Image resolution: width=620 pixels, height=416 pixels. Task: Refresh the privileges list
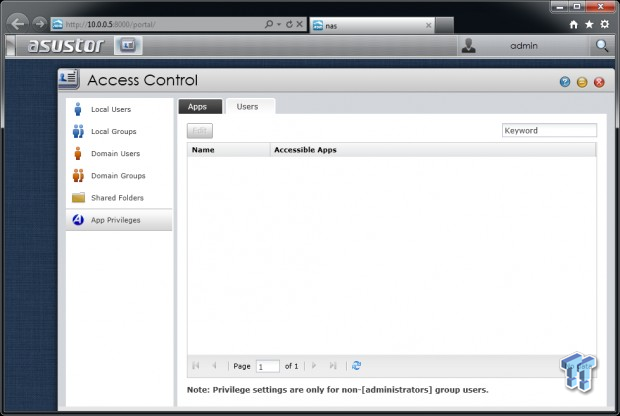tap(356, 365)
